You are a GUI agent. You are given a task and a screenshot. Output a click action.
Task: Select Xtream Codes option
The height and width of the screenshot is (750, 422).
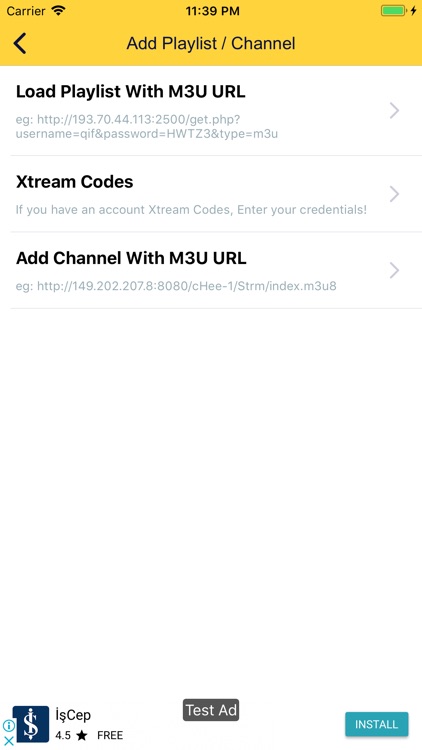click(x=211, y=194)
